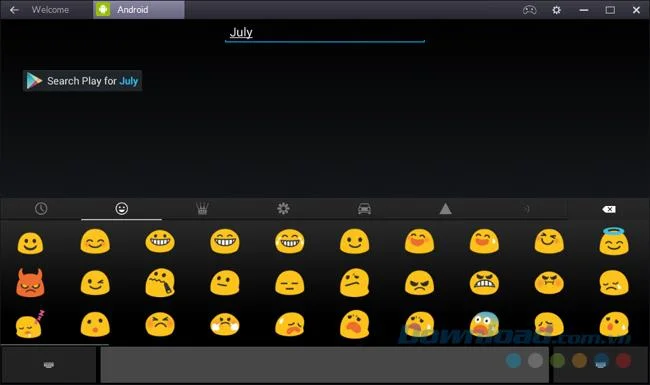
Task: Insert the red horned devil emoji
Action: [x=30, y=283]
